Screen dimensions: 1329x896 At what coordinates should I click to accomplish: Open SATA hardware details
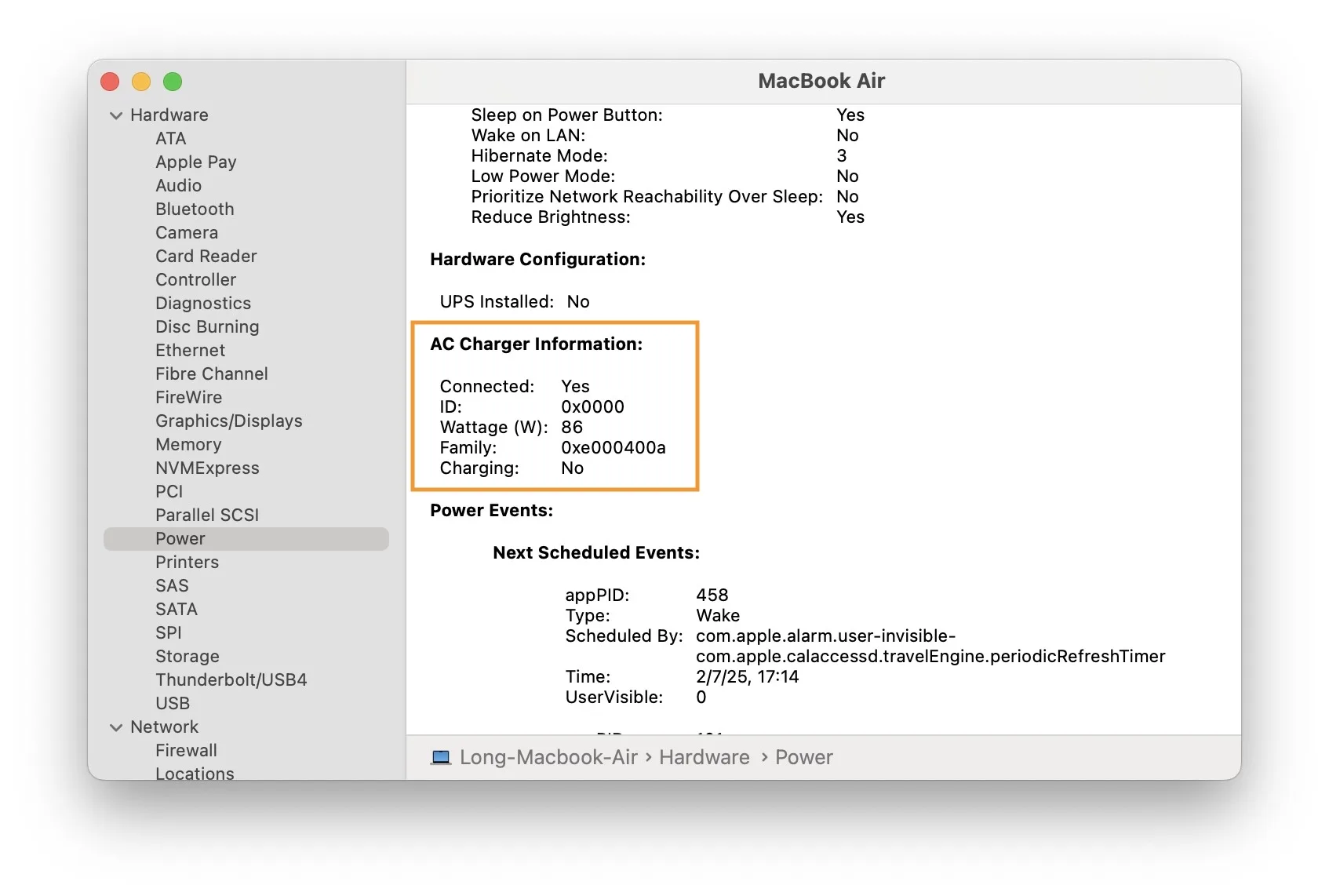(x=176, y=610)
